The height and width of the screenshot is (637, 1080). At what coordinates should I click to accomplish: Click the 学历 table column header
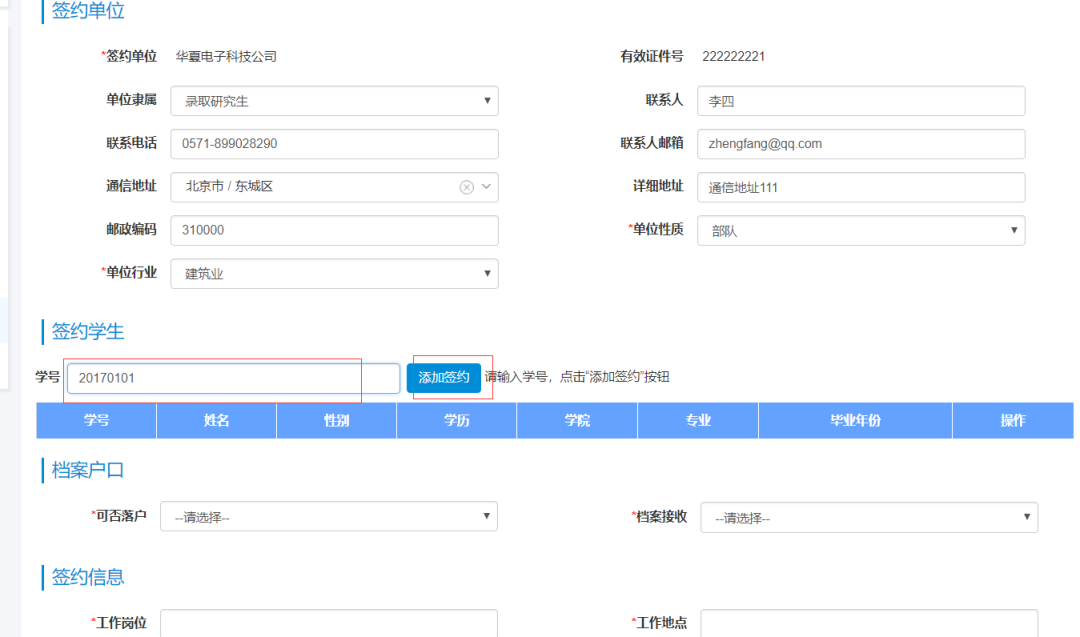456,421
